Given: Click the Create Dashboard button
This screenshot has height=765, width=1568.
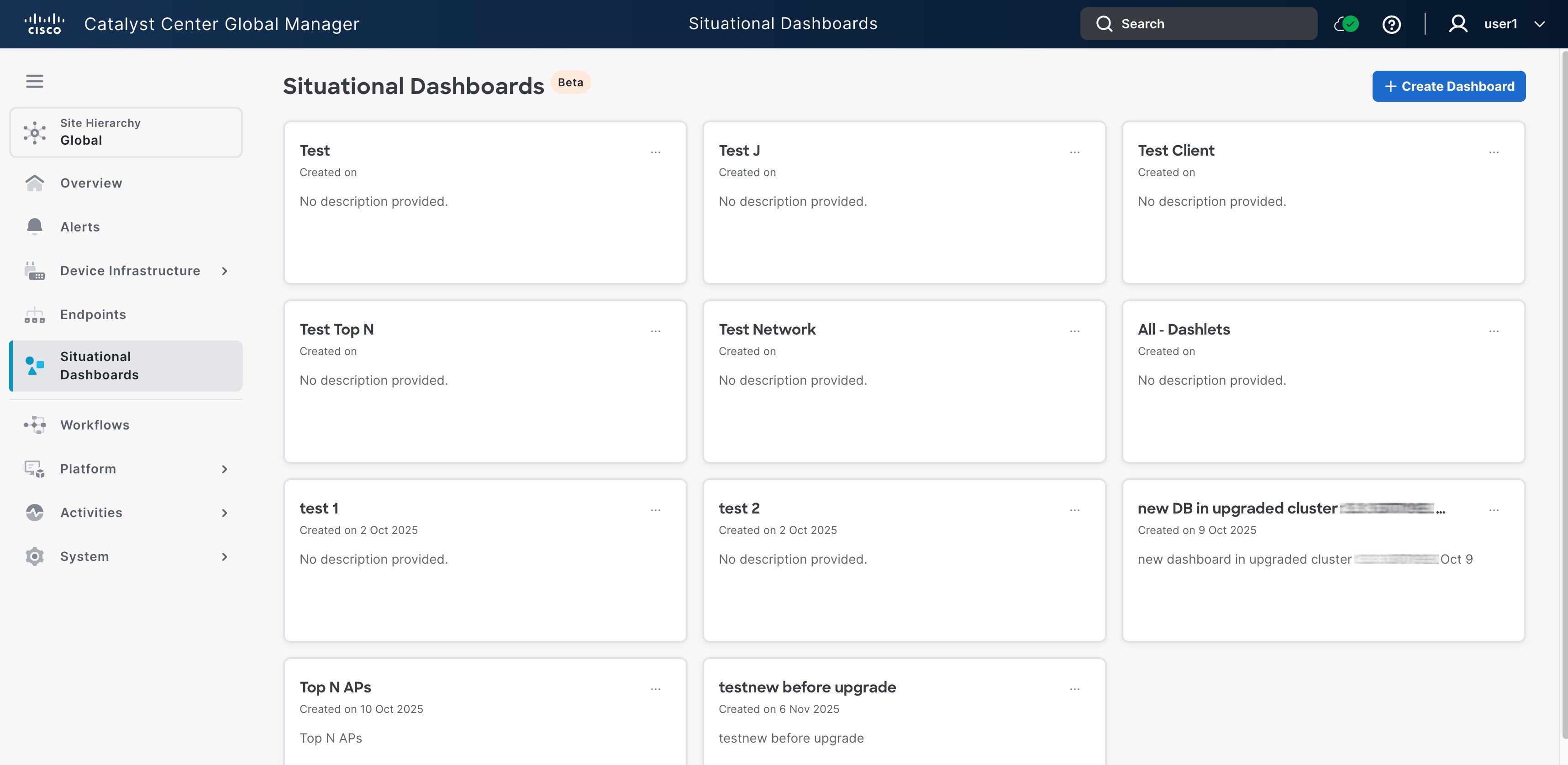Looking at the screenshot, I should (1449, 86).
